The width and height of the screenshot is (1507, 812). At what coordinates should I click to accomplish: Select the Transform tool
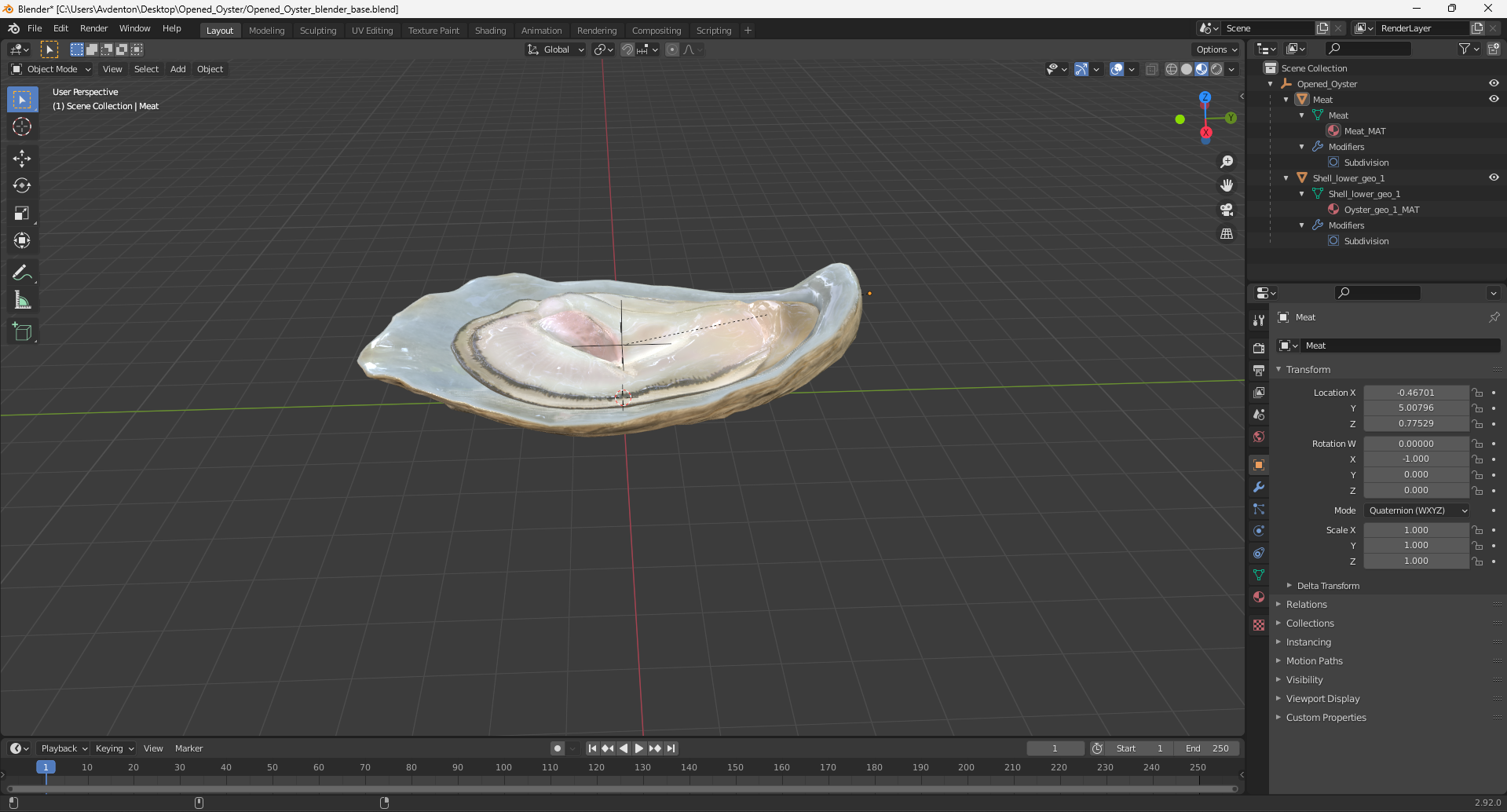pyautogui.click(x=22, y=240)
